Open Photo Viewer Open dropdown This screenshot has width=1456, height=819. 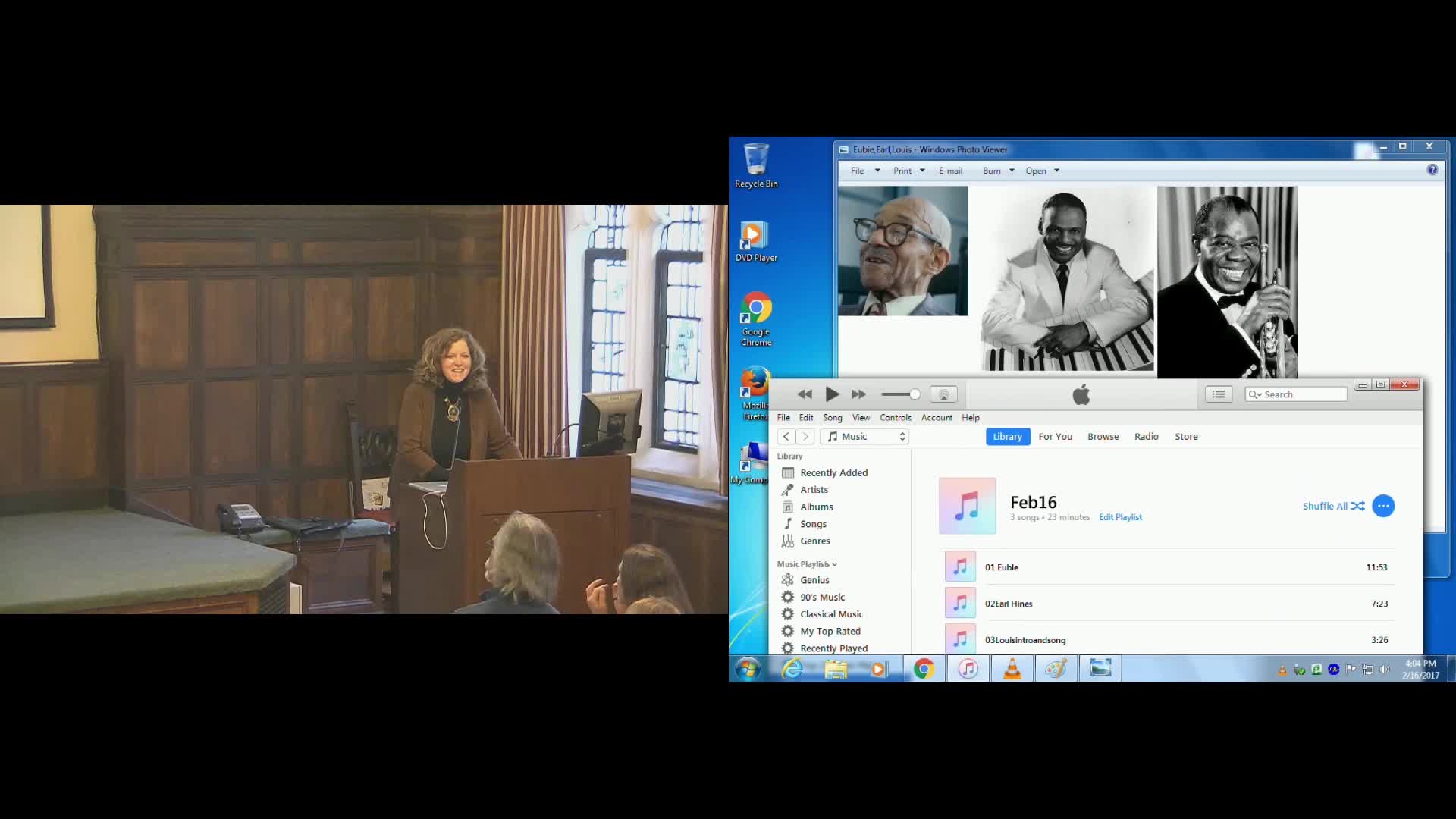point(1043,171)
